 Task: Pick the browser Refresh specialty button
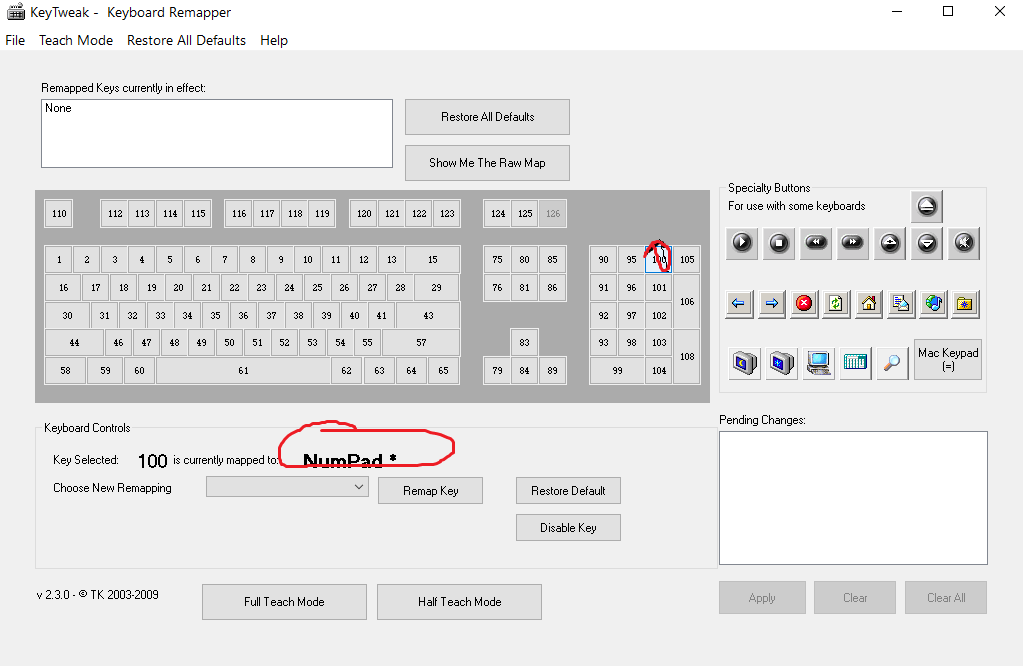836,303
